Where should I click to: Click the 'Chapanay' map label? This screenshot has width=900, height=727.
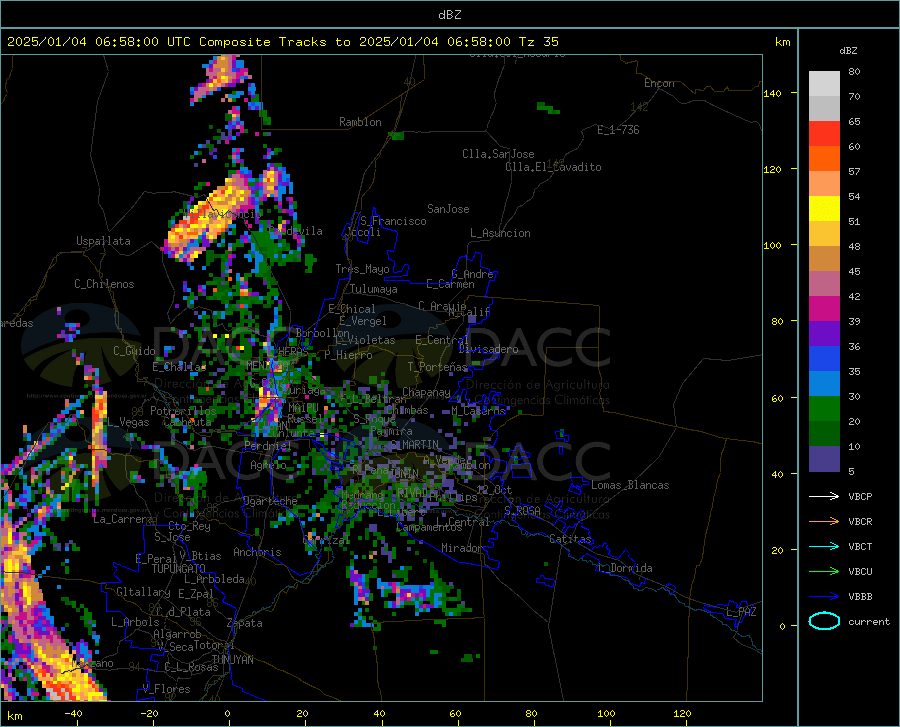[426, 392]
